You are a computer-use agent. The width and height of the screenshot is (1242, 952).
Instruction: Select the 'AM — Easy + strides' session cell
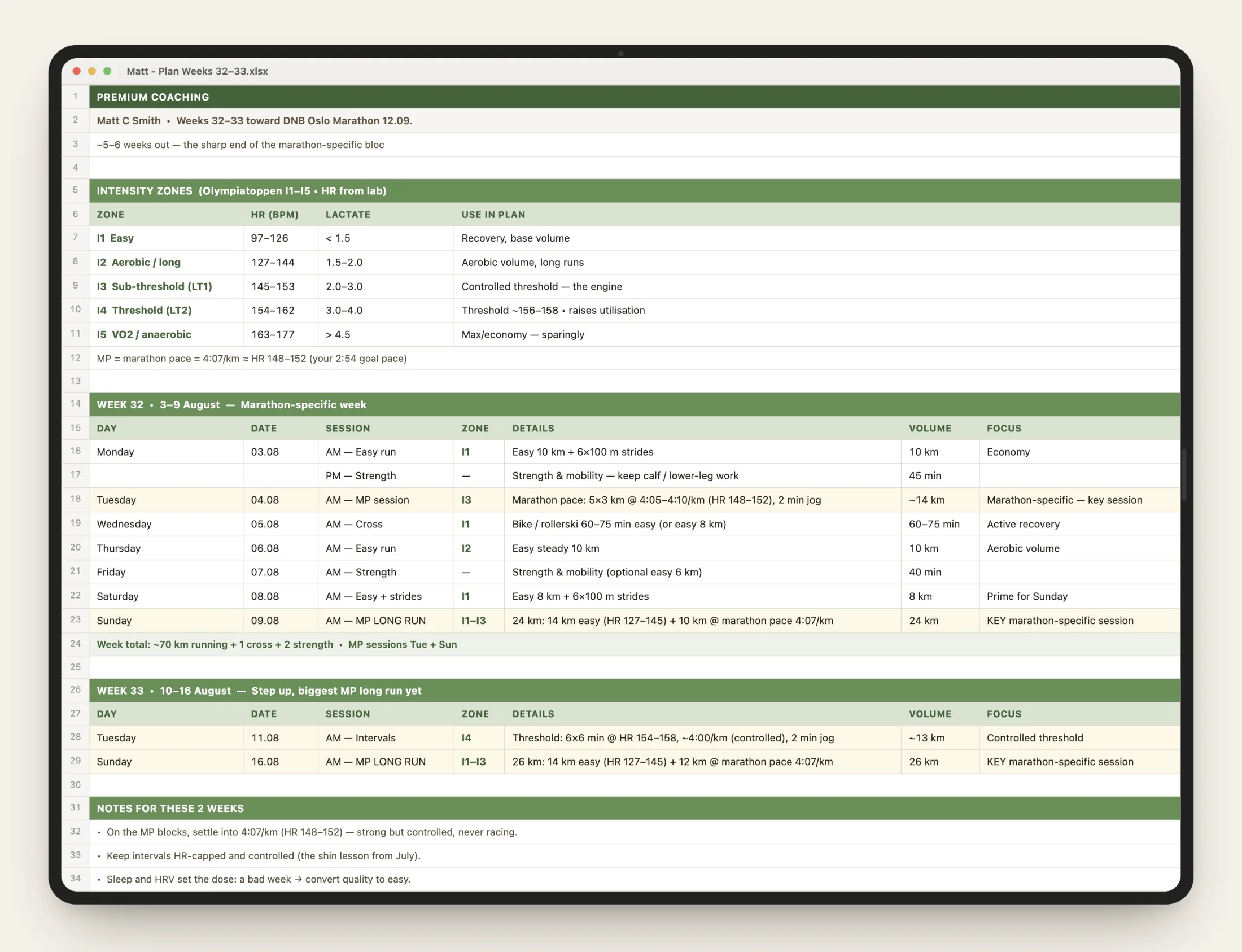tap(386, 597)
